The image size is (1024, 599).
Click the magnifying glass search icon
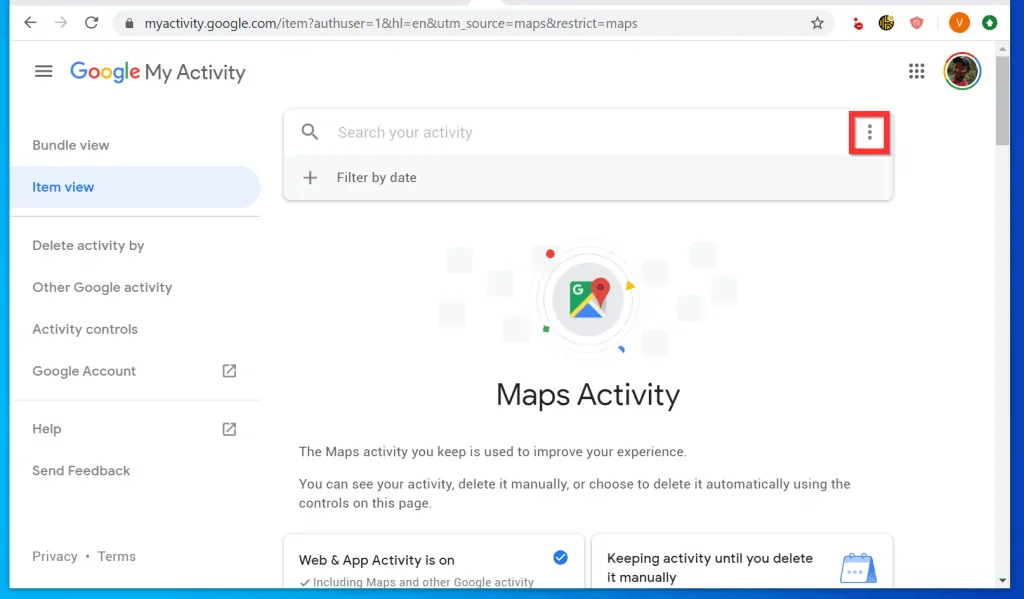tap(310, 132)
